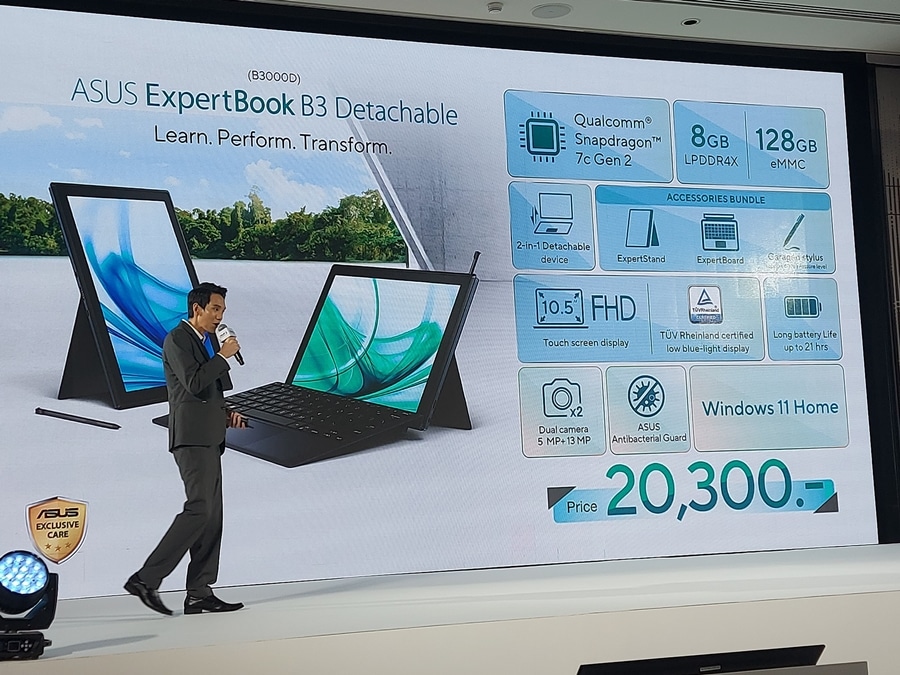Click the 'ASUS Antibacterial Guard' label
Viewport: 900px width, 675px height.
click(x=649, y=433)
